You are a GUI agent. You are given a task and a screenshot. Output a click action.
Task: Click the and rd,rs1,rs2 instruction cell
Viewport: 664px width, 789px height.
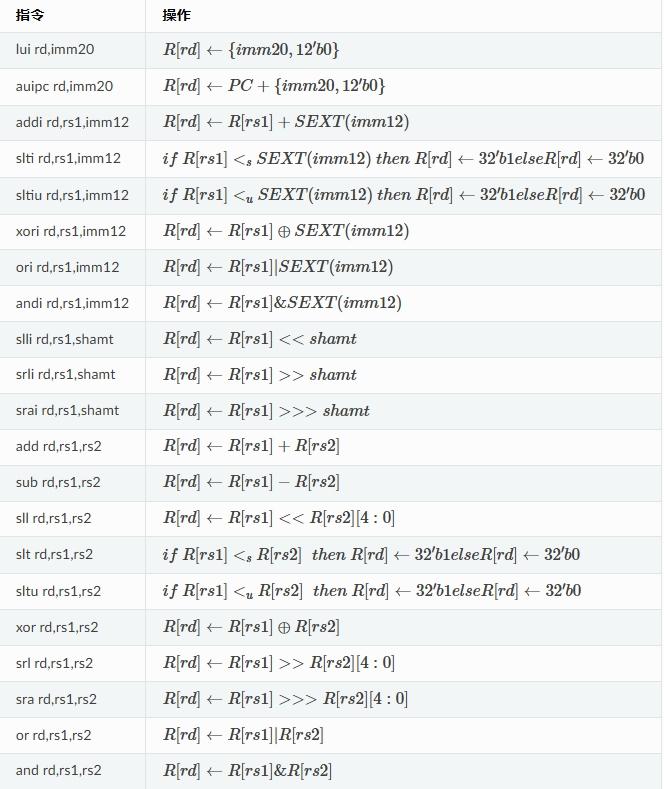click(x=58, y=770)
